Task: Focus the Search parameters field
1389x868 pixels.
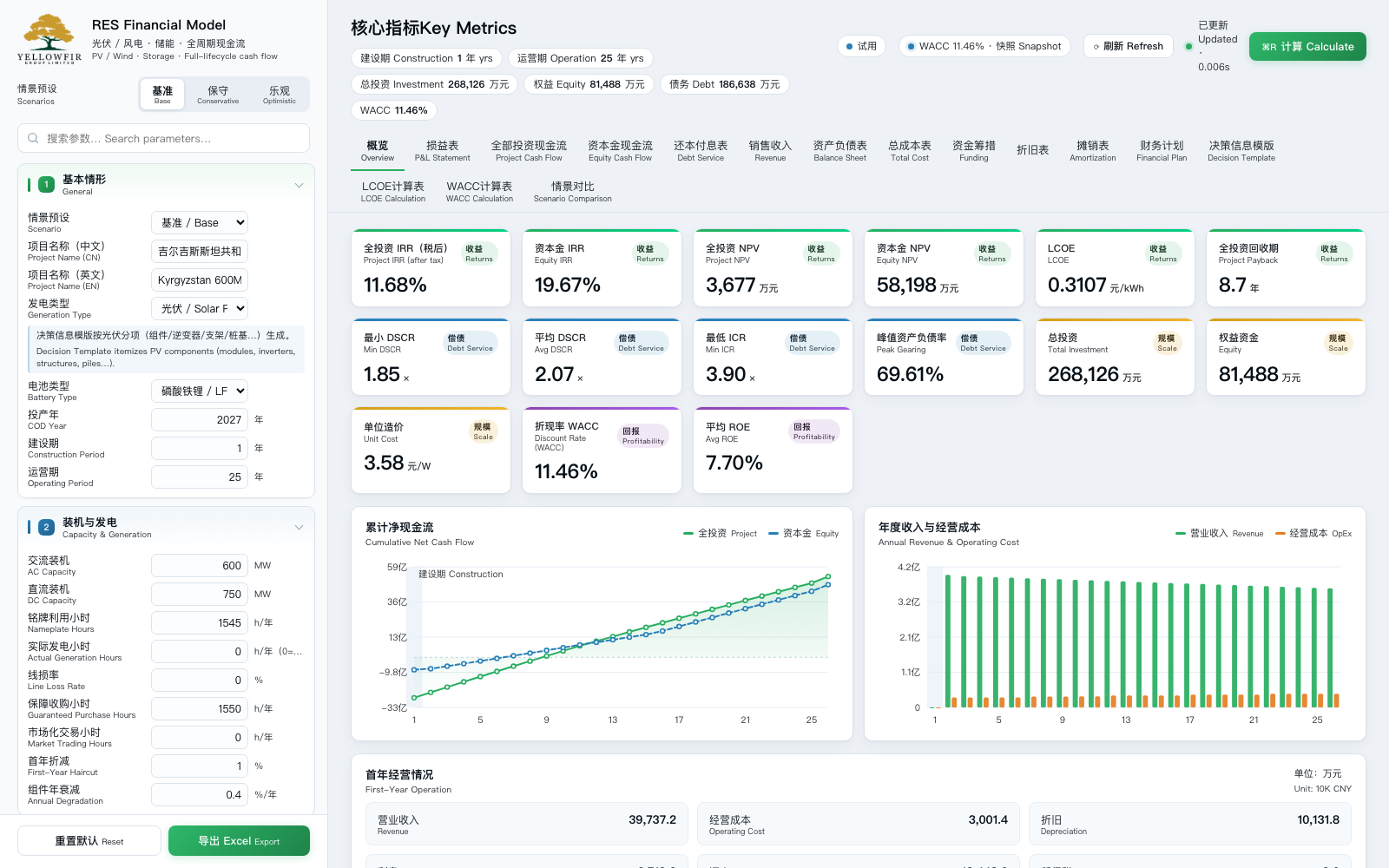Action: point(164,138)
